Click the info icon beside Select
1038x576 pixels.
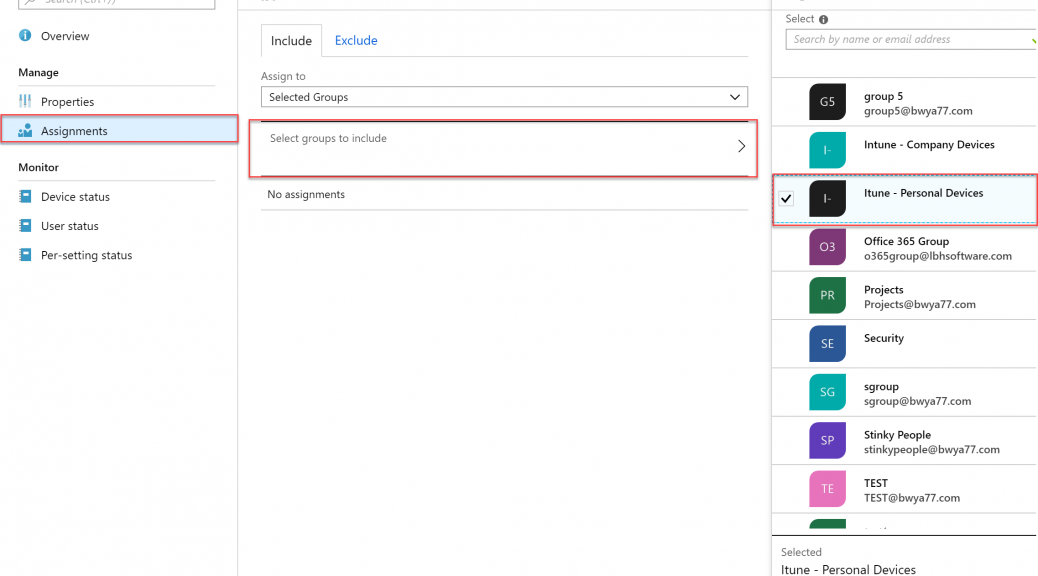point(824,19)
